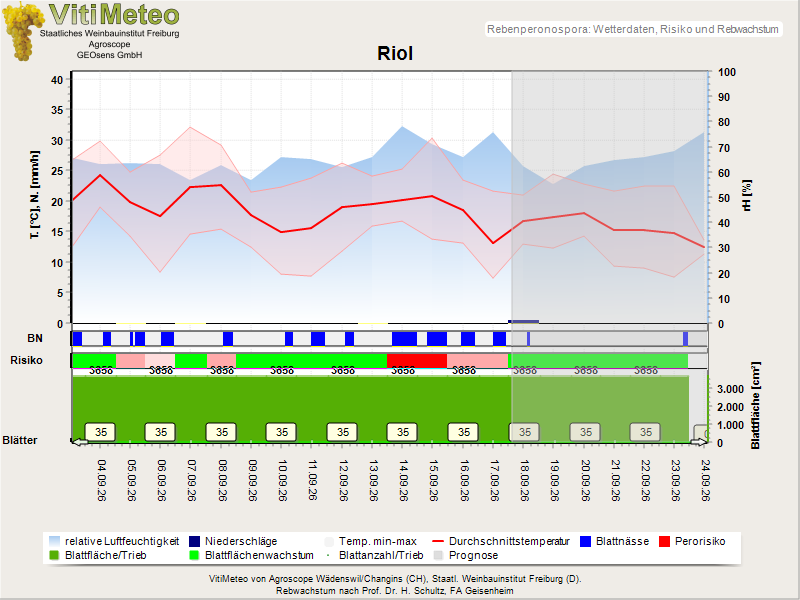Click the relative Luftfeuchtigkeit legend swatch
The image size is (800, 600).
tap(55, 541)
